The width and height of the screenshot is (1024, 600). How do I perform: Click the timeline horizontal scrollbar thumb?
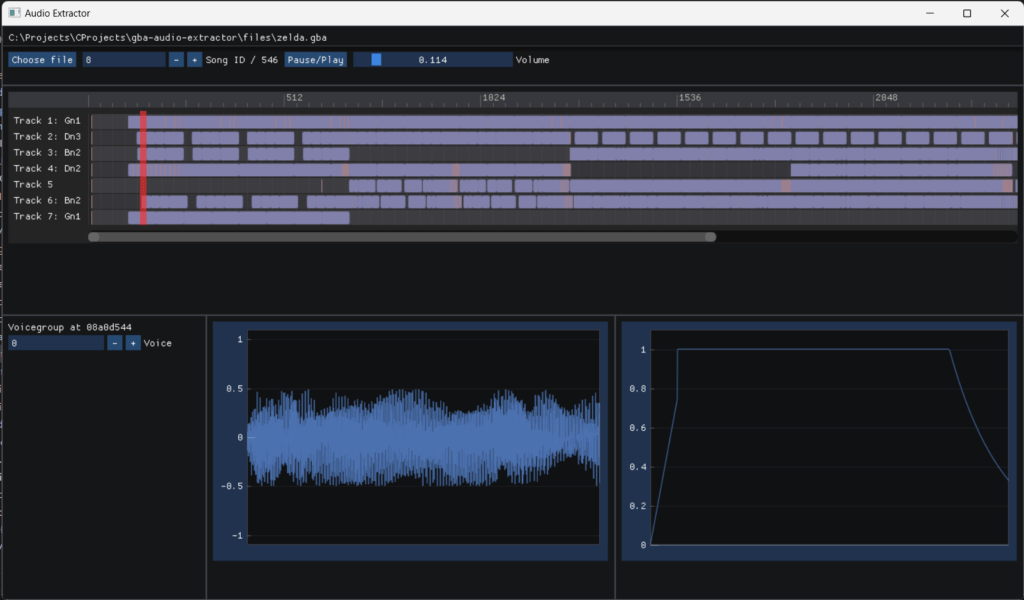point(401,237)
